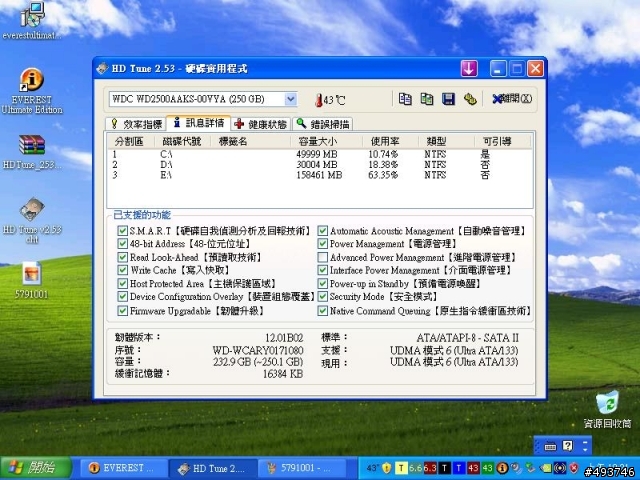Click the language bar help question icon
Screen dimensions: 640x480
pyautogui.click(x=568, y=446)
